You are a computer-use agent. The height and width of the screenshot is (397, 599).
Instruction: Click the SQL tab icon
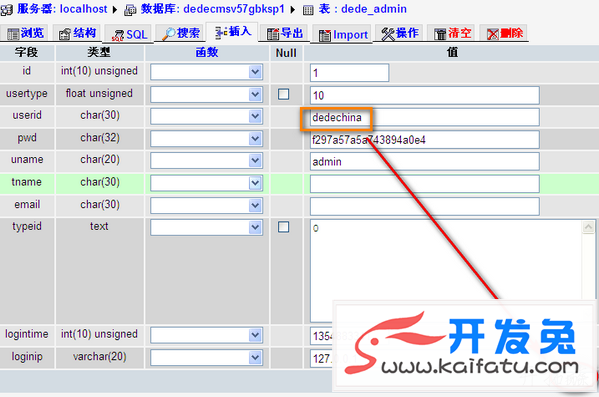[x=117, y=35]
